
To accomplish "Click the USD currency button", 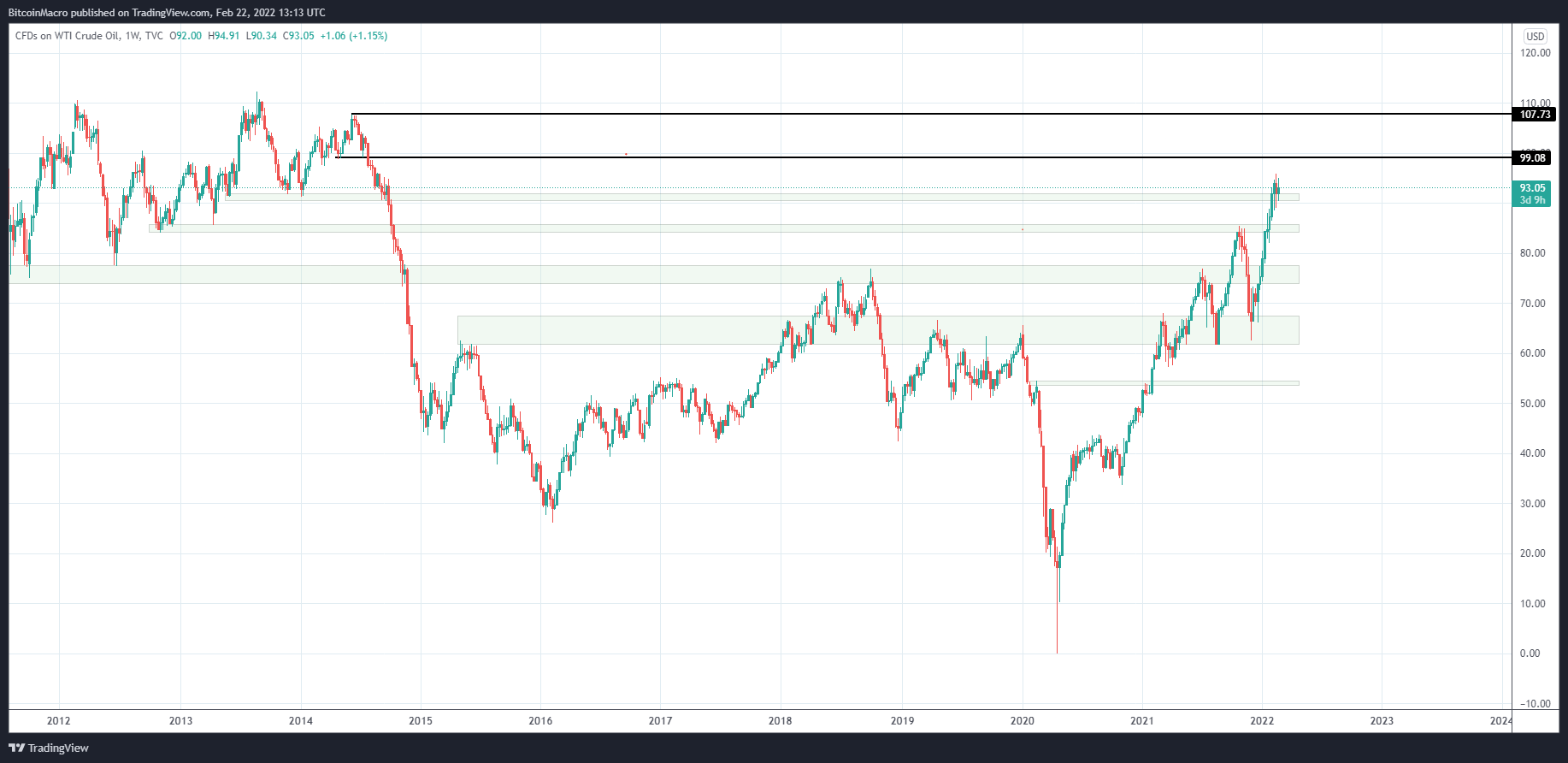I will coord(1536,36).
